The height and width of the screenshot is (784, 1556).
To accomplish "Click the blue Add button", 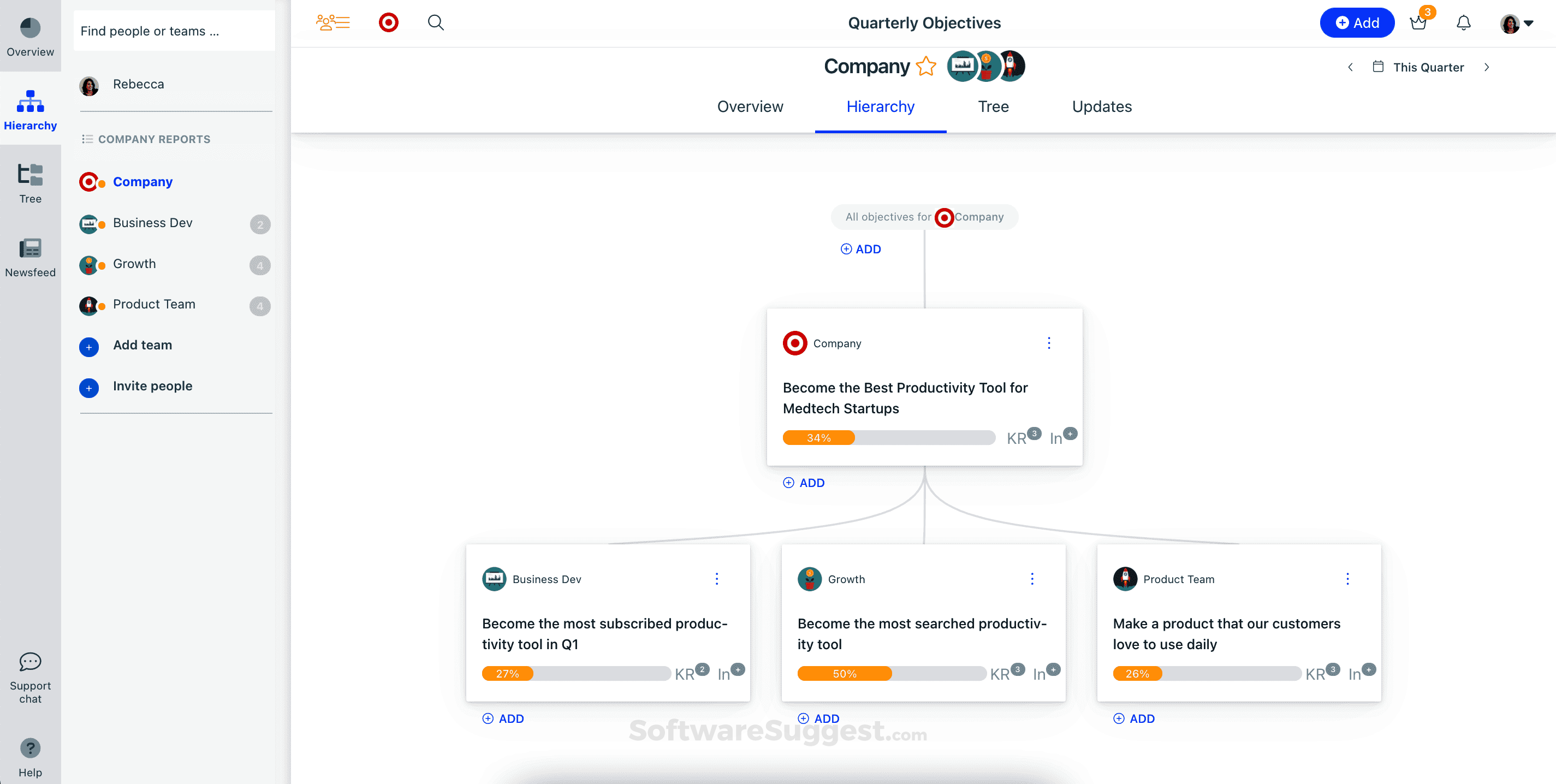I will point(1357,23).
